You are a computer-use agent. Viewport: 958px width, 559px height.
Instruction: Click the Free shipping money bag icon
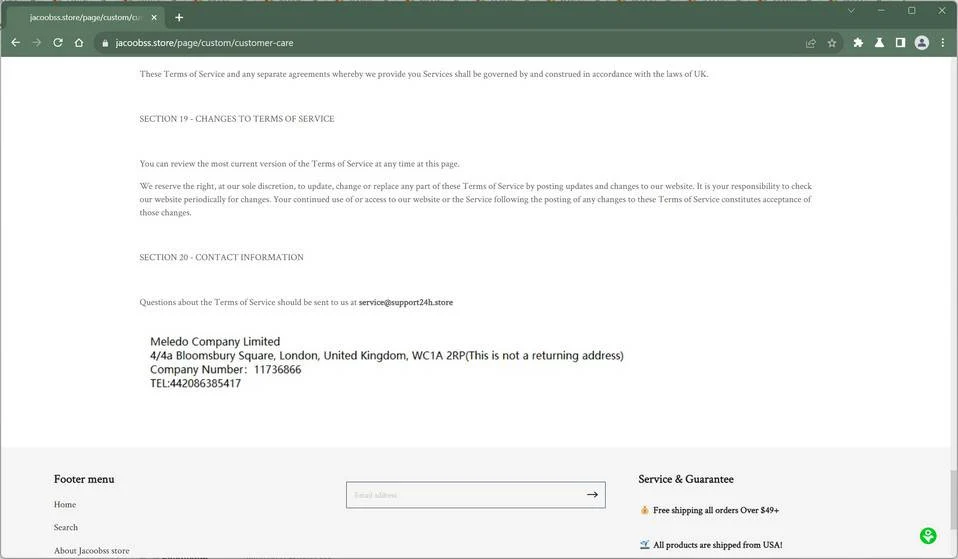[644, 510]
